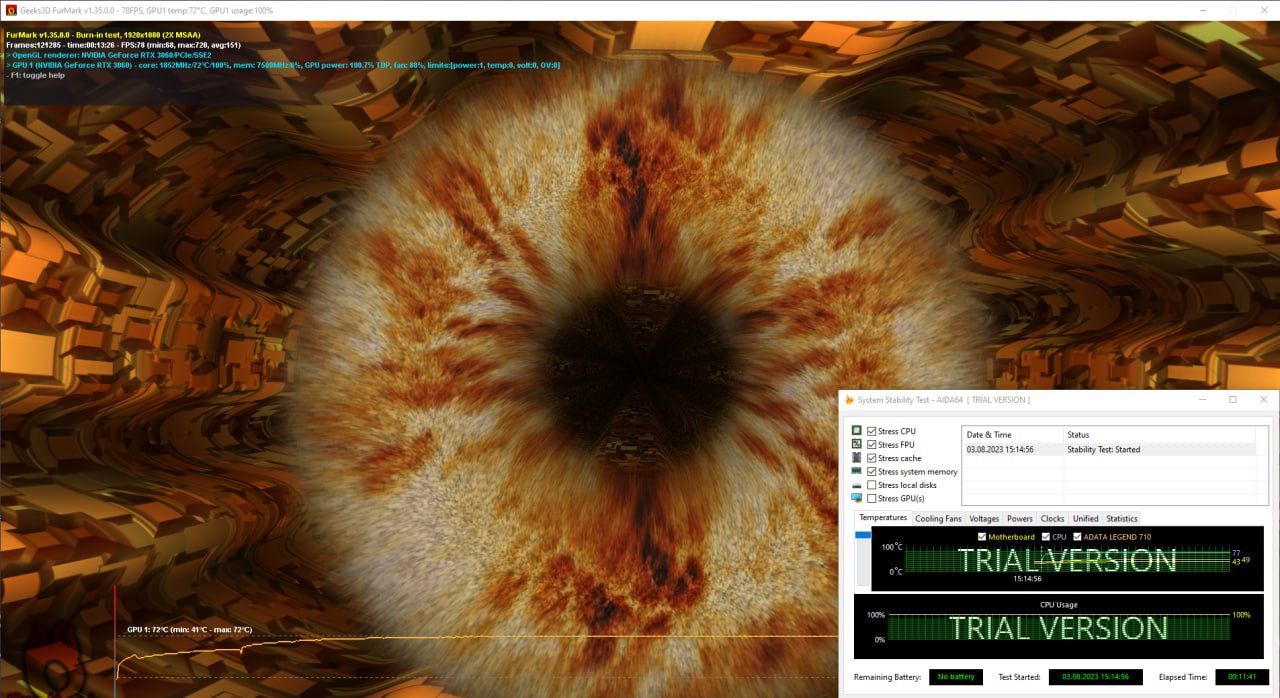Click the 'Stability Test: Started' status cell
Viewport: 1280px width, 698px height.
pyautogui.click(x=1104, y=450)
